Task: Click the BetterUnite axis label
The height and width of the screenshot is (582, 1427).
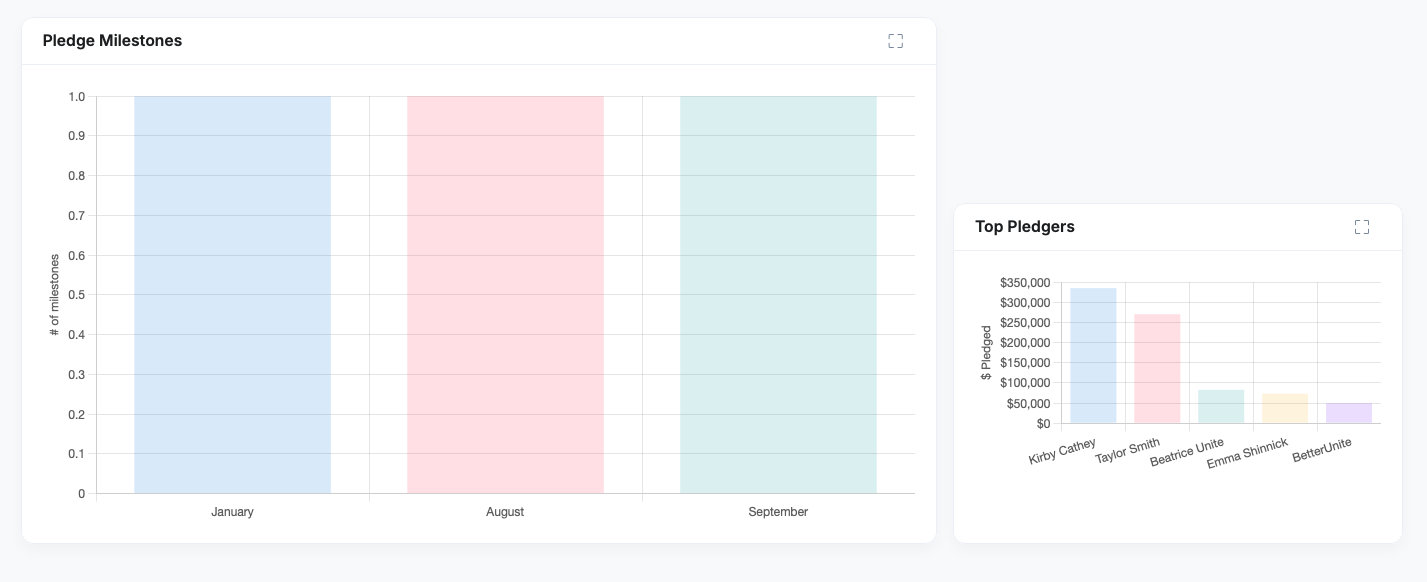Action: coord(1322,450)
